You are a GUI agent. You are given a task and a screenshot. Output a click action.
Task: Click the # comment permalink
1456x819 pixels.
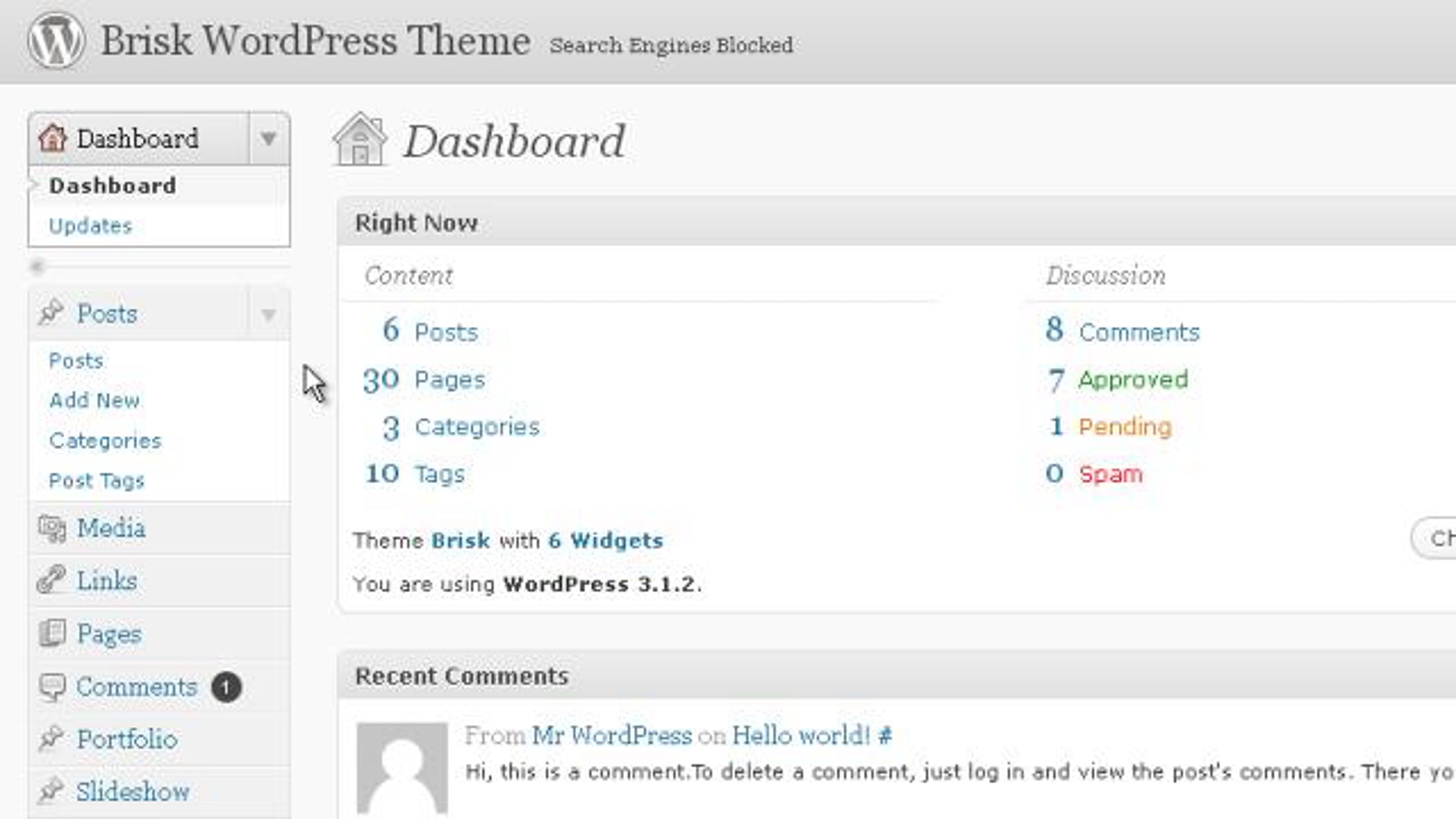click(x=885, y=736)
